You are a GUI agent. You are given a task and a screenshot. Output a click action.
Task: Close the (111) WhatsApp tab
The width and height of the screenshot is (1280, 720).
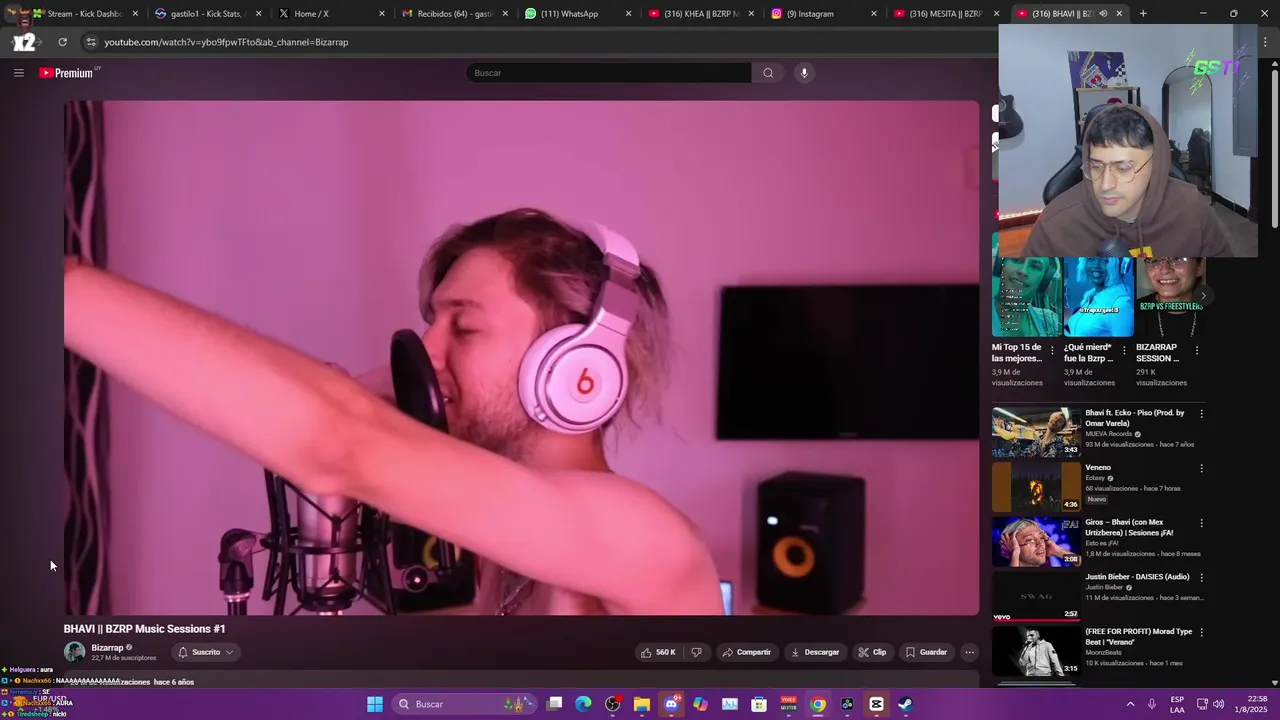tap(628, 14)
